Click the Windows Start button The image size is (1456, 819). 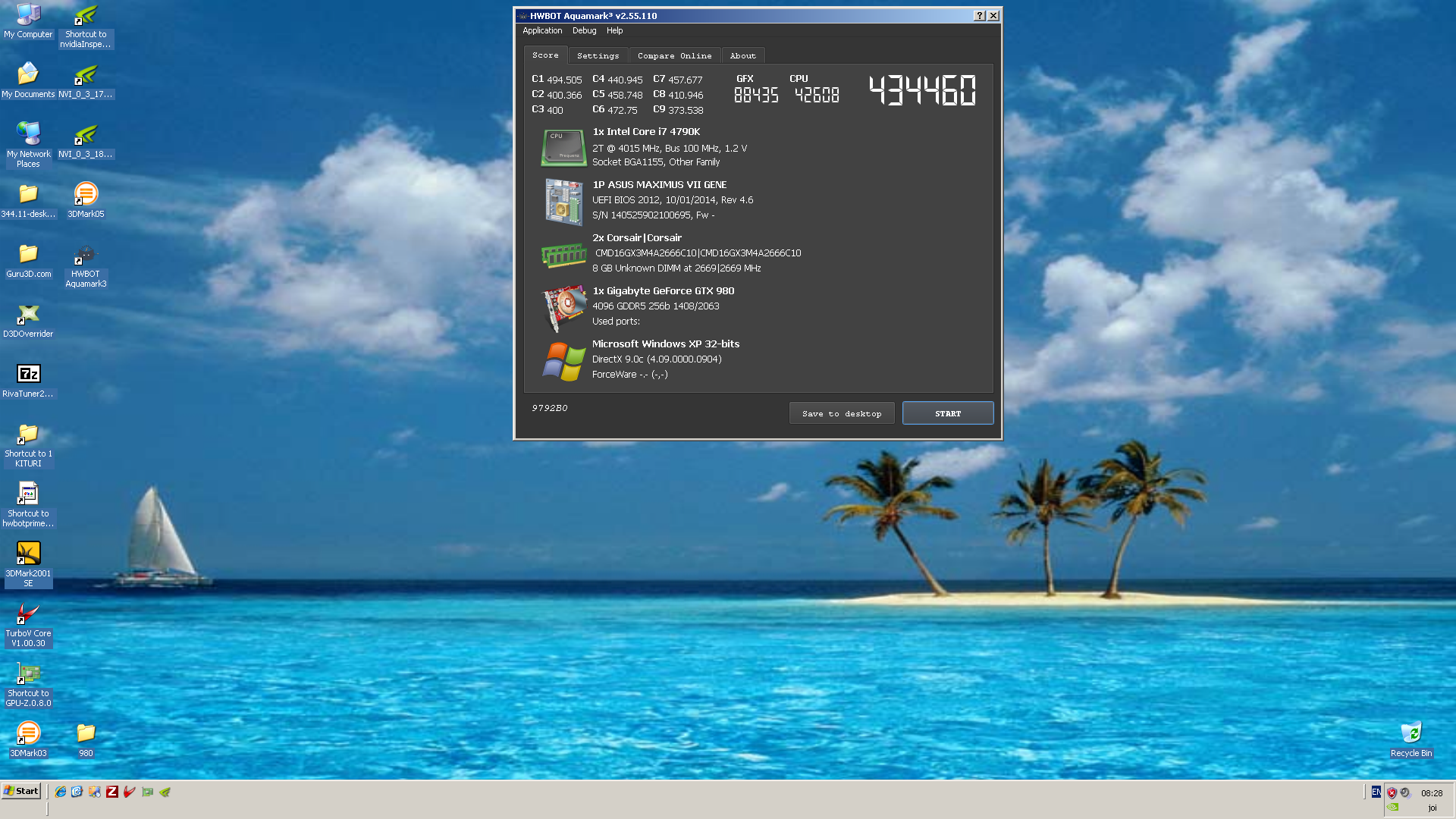point(21,791)
